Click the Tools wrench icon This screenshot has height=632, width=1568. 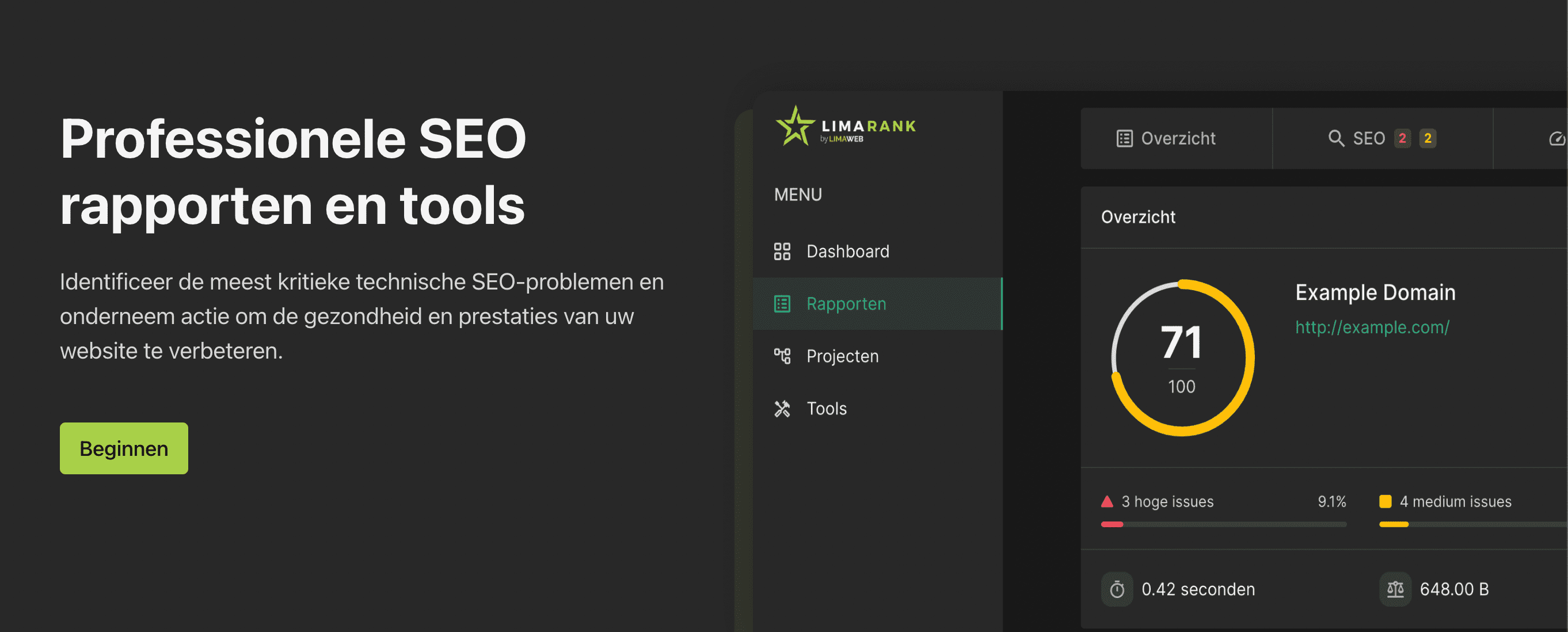(x=782, y=409)
